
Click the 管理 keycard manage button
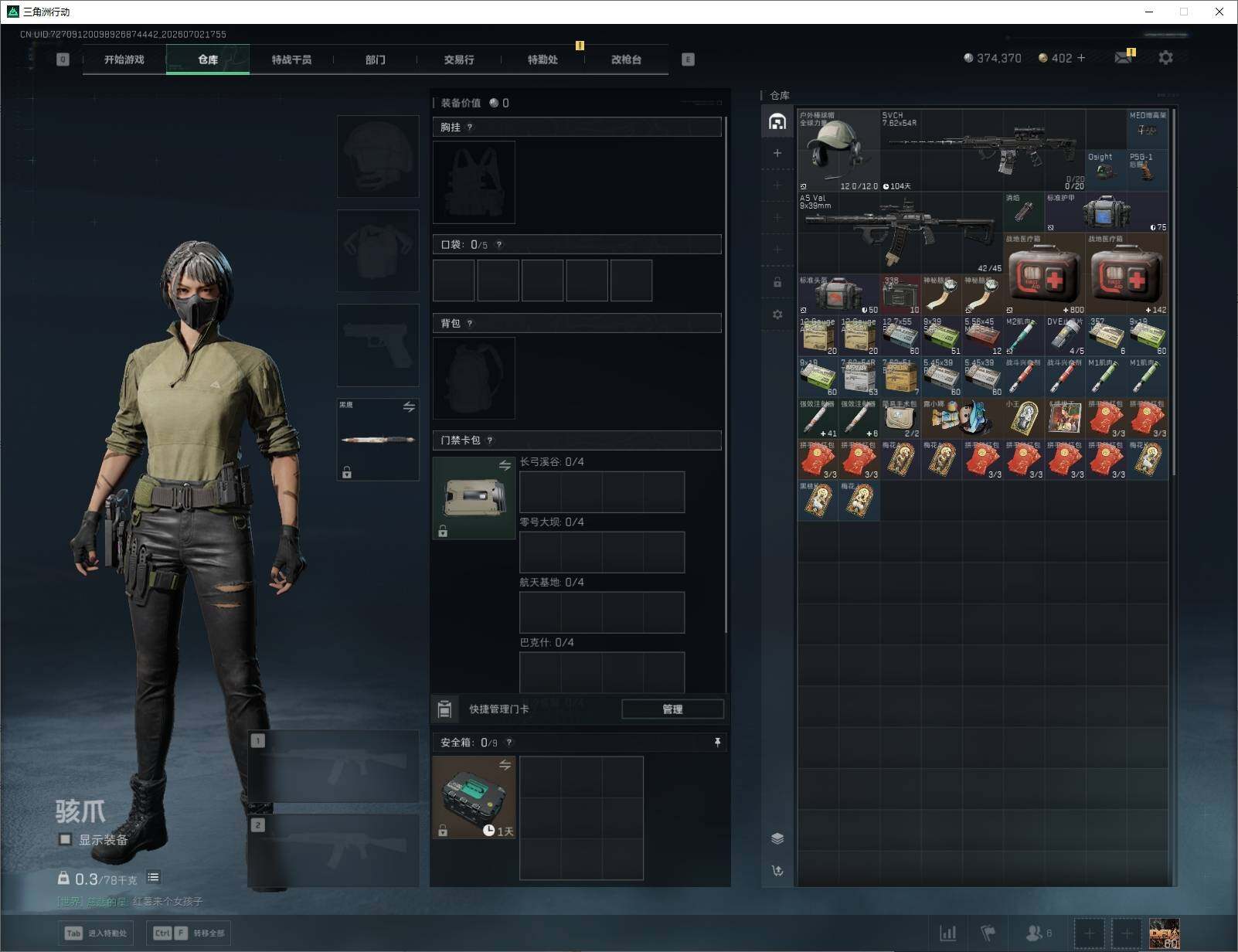(672, 709)
